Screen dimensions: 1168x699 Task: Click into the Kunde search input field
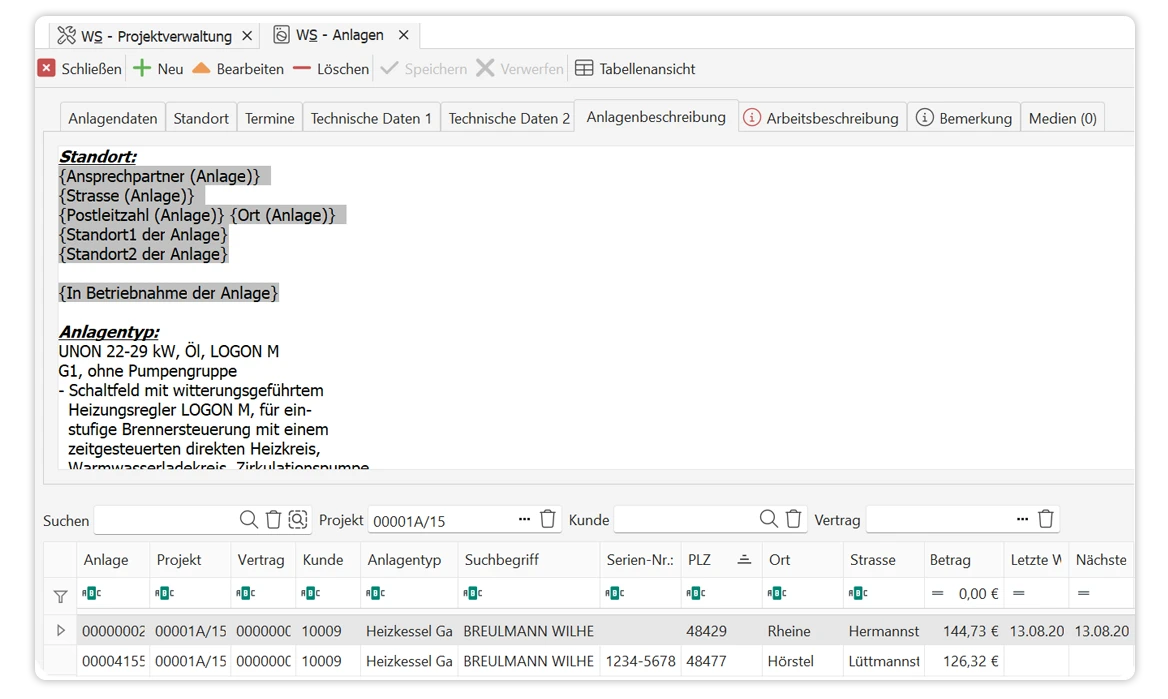pyautogui.click(x=685, y=520)
